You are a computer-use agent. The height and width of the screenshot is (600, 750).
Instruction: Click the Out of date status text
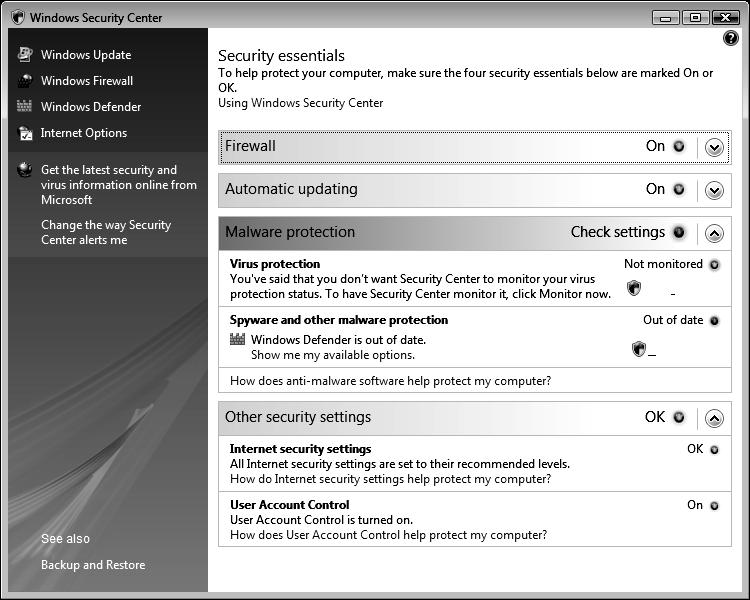(x=673, y=320)
